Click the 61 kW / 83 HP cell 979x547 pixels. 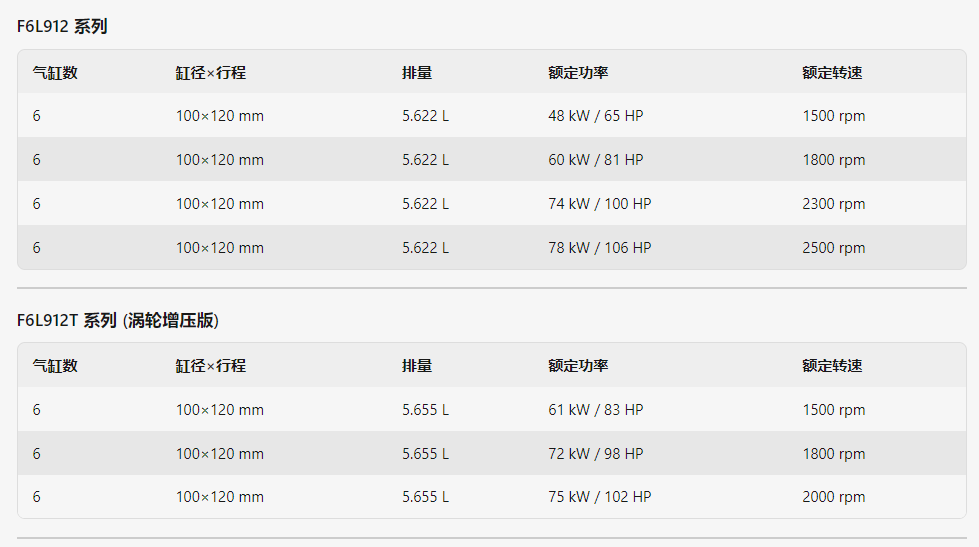tap(596, 410)
